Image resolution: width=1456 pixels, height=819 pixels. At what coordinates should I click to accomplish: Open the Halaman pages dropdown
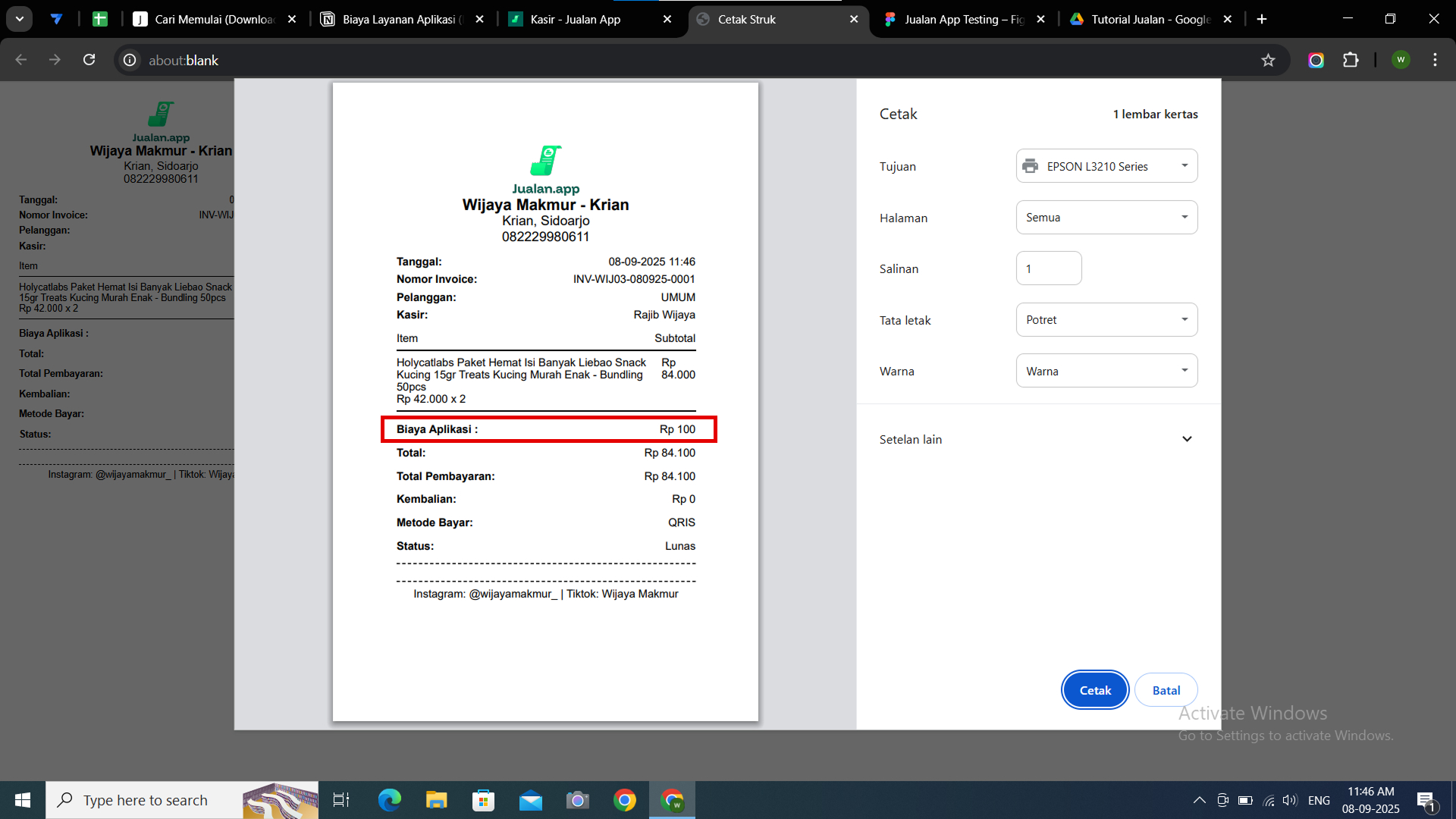1106,218
